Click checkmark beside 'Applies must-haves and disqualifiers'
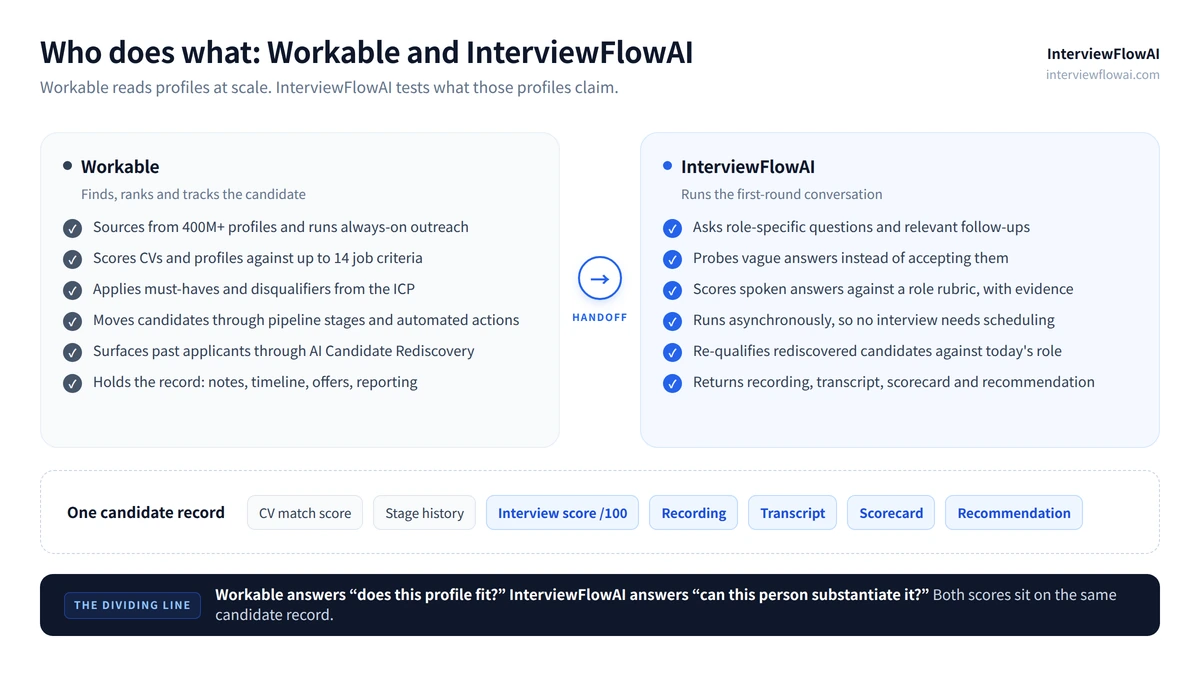 72,290
